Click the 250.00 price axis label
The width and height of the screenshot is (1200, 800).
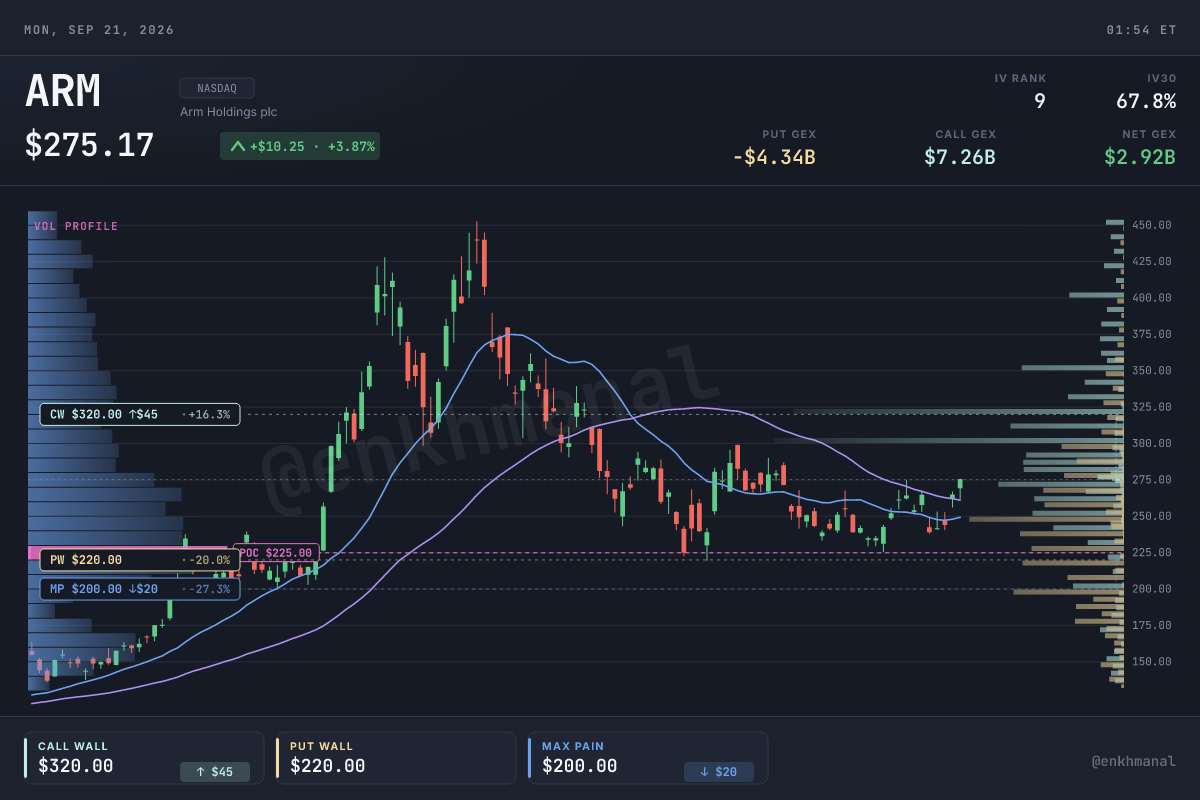(1151, 516)
